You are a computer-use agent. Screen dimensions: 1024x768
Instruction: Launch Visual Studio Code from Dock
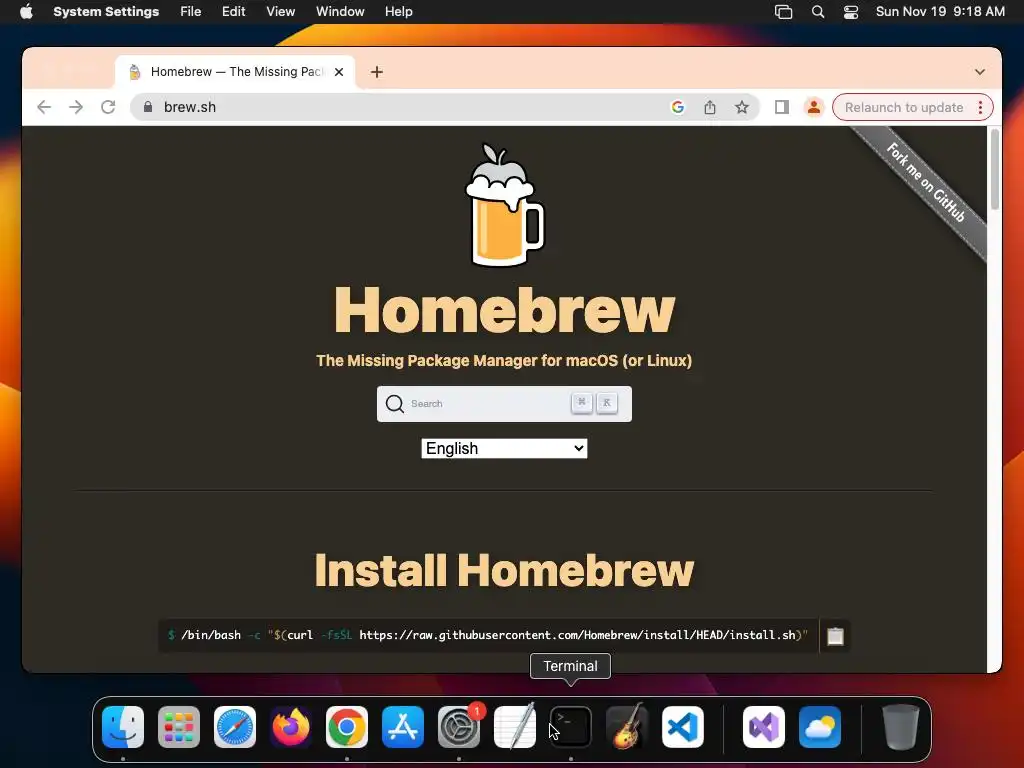[683, 727]
